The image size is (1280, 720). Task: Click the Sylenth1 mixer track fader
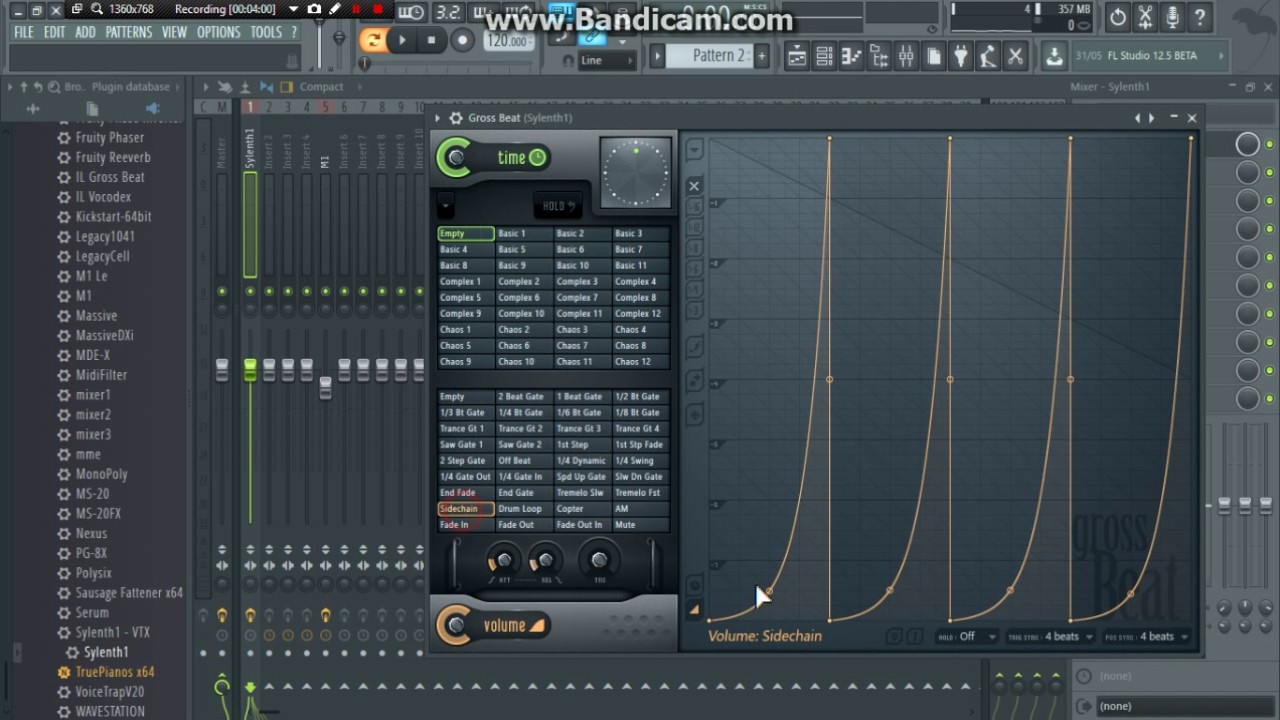click(x=250, y=370)
